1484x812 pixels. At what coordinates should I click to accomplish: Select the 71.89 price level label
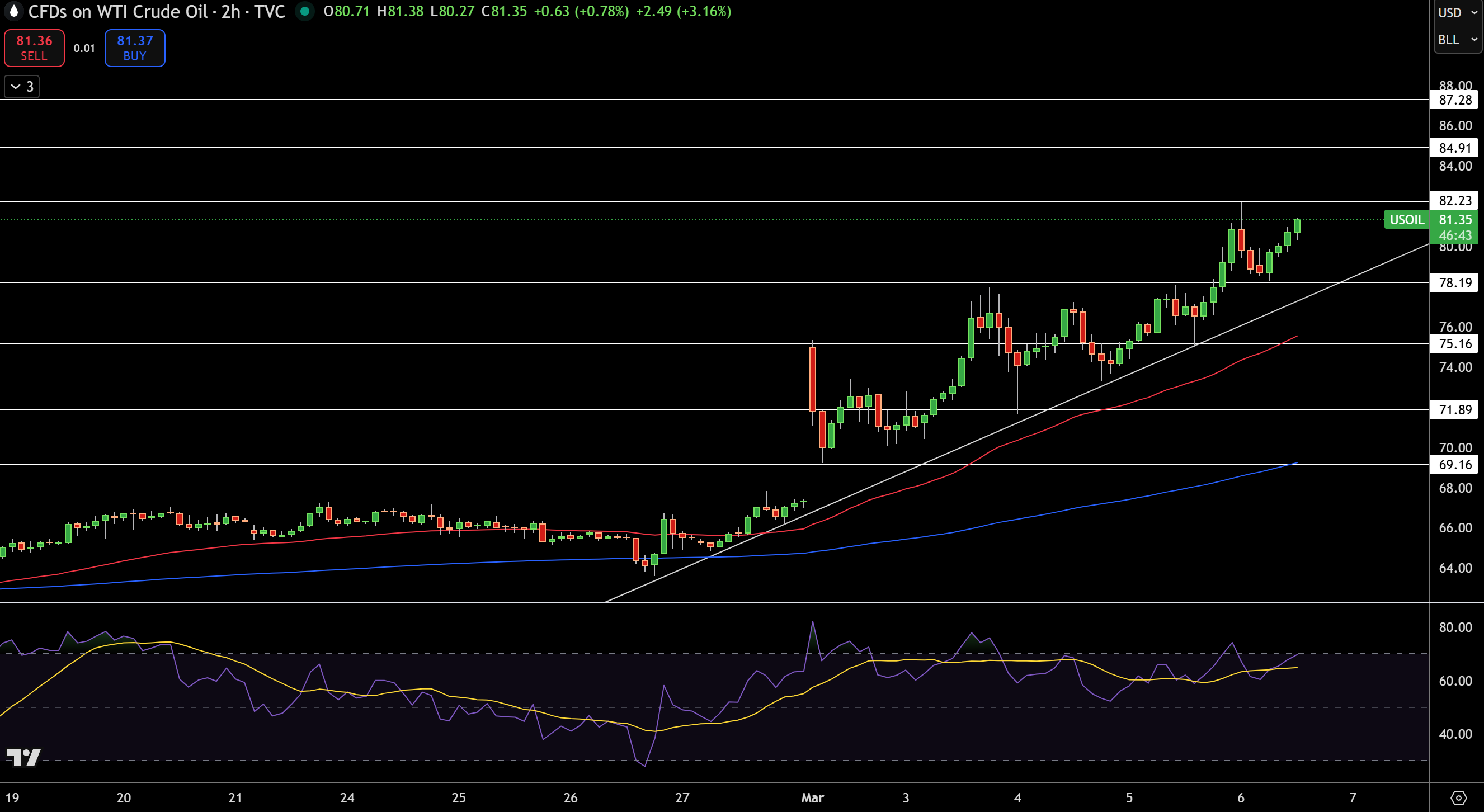point(1454,409)
